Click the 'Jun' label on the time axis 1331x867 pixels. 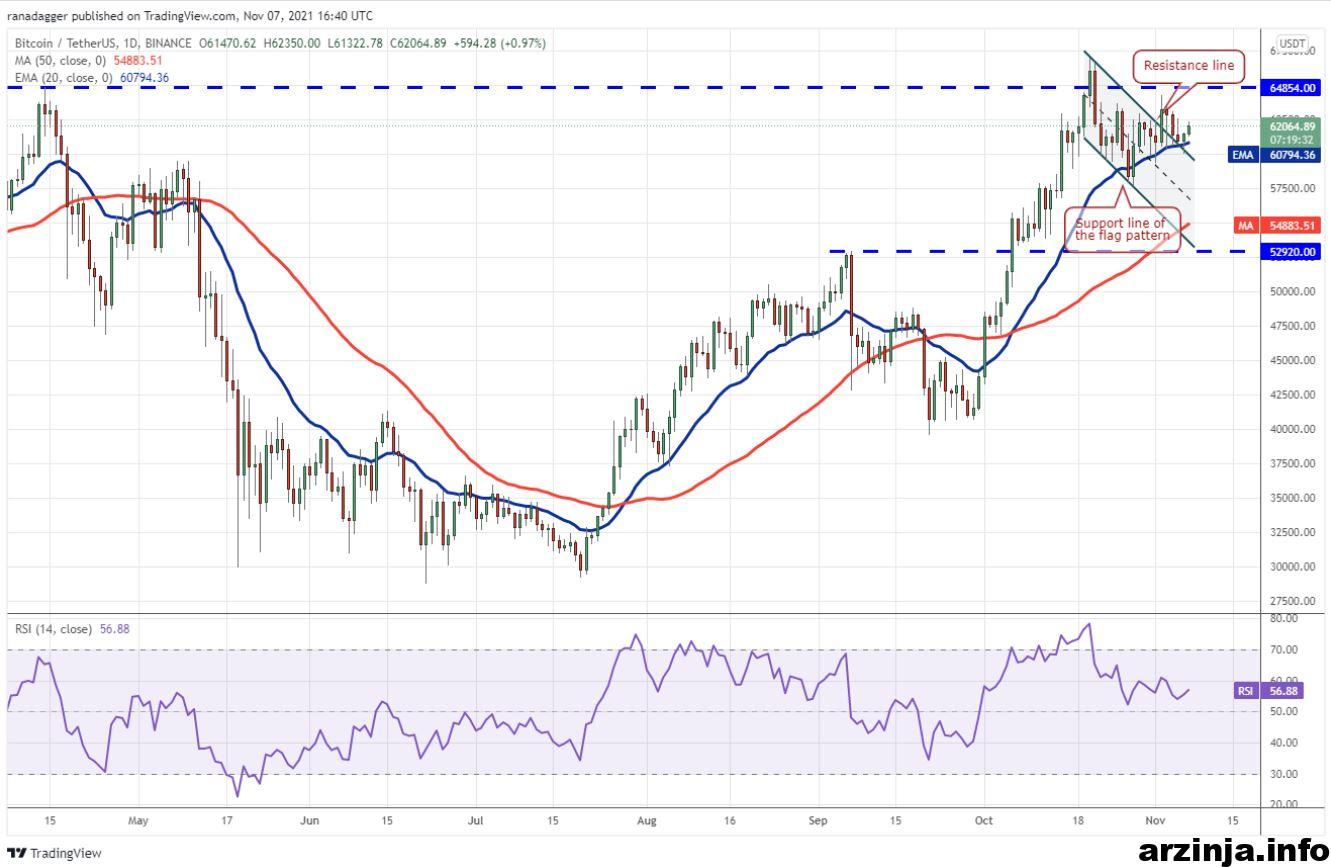(310, 820)
